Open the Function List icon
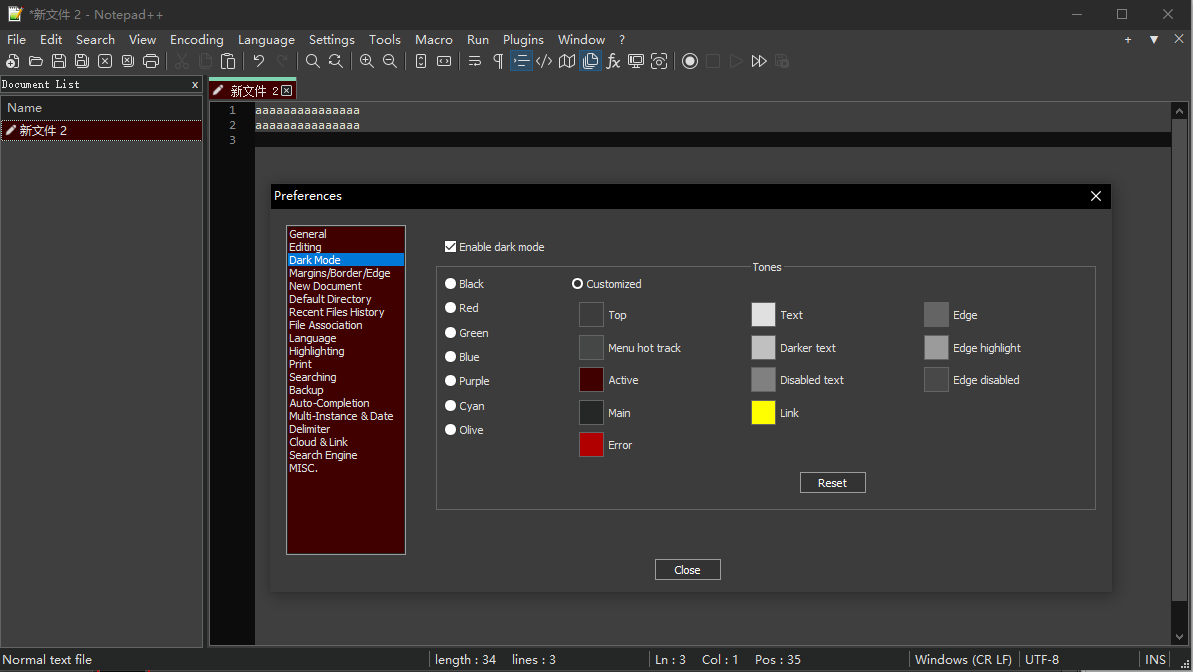 [x=613, y=62]
